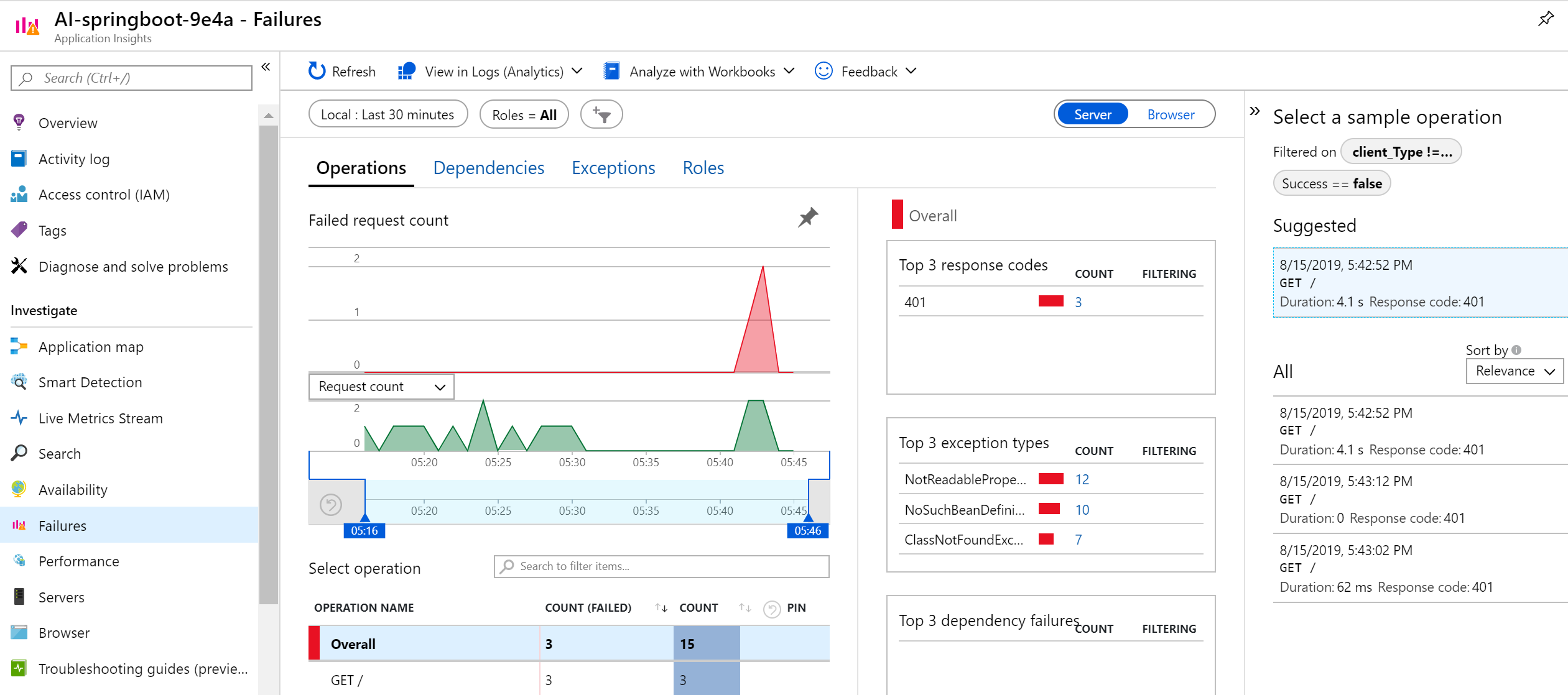Switch to the Exceptions tab
The height and width of the screenshot is (695, 1568).
613,168
